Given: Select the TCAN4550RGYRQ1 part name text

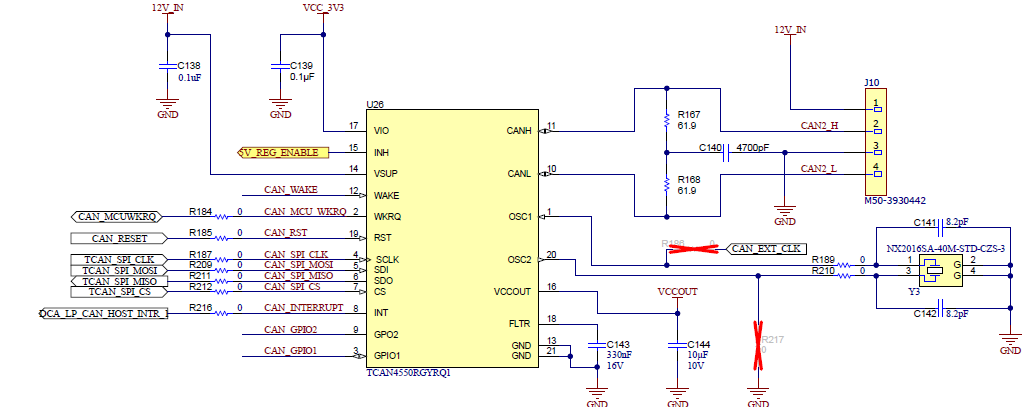Looking at the screenshot, I should 410,372.
